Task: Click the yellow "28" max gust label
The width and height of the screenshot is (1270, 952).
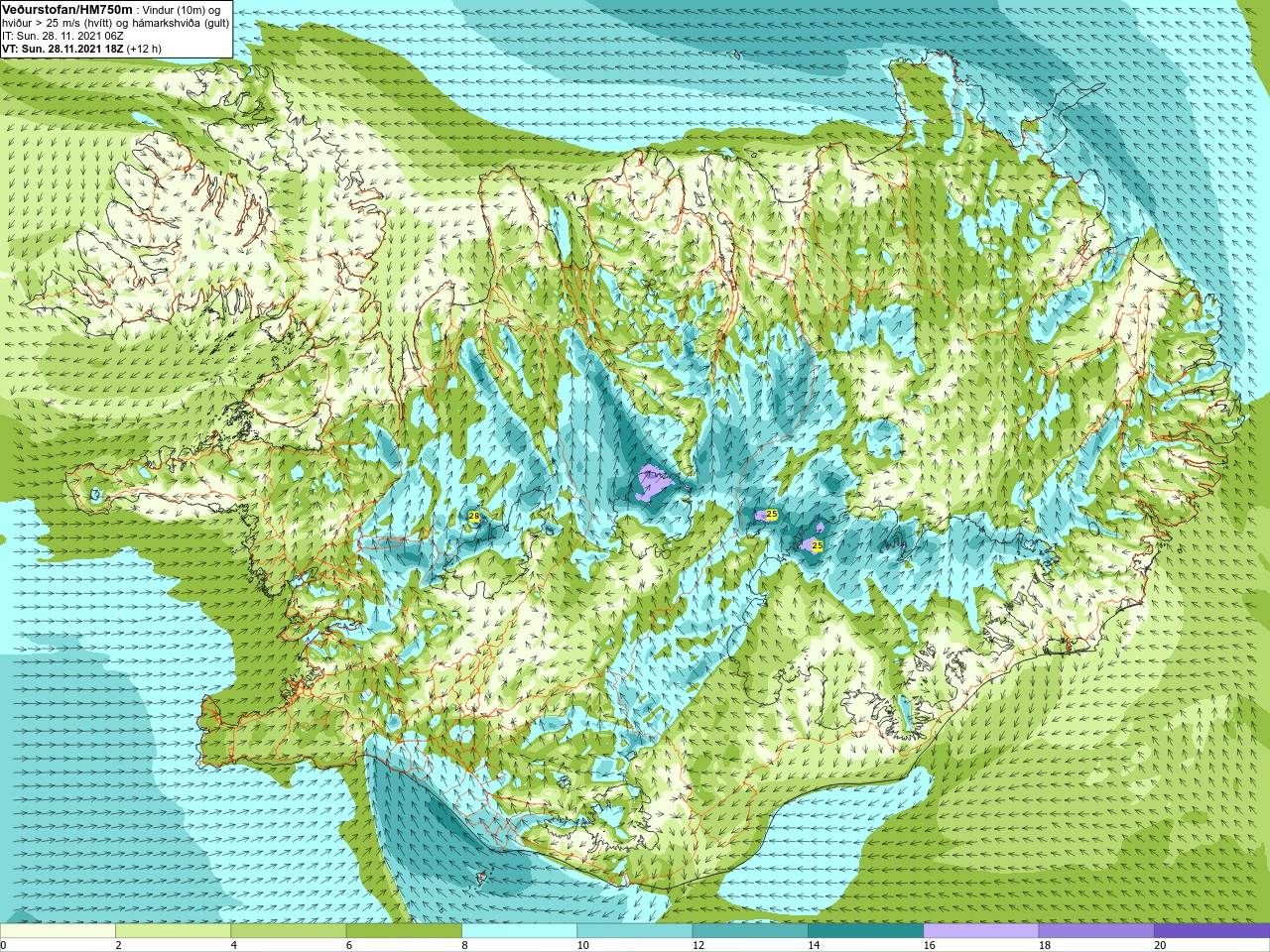Action: point(474,517)
